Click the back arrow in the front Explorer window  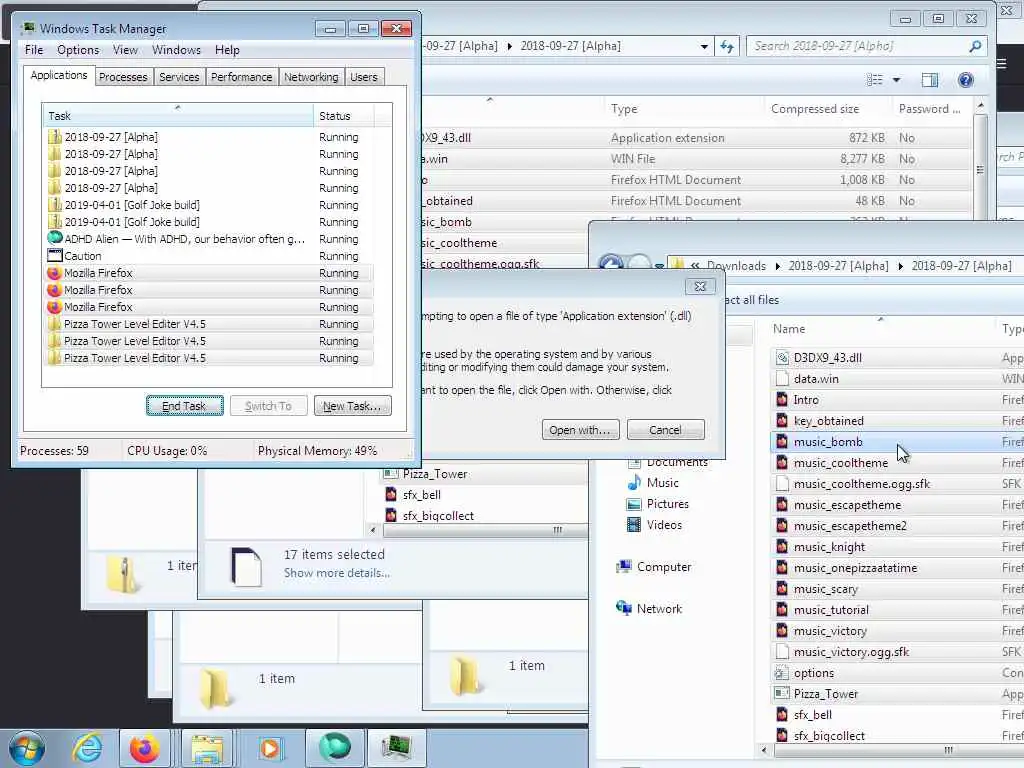611,263
